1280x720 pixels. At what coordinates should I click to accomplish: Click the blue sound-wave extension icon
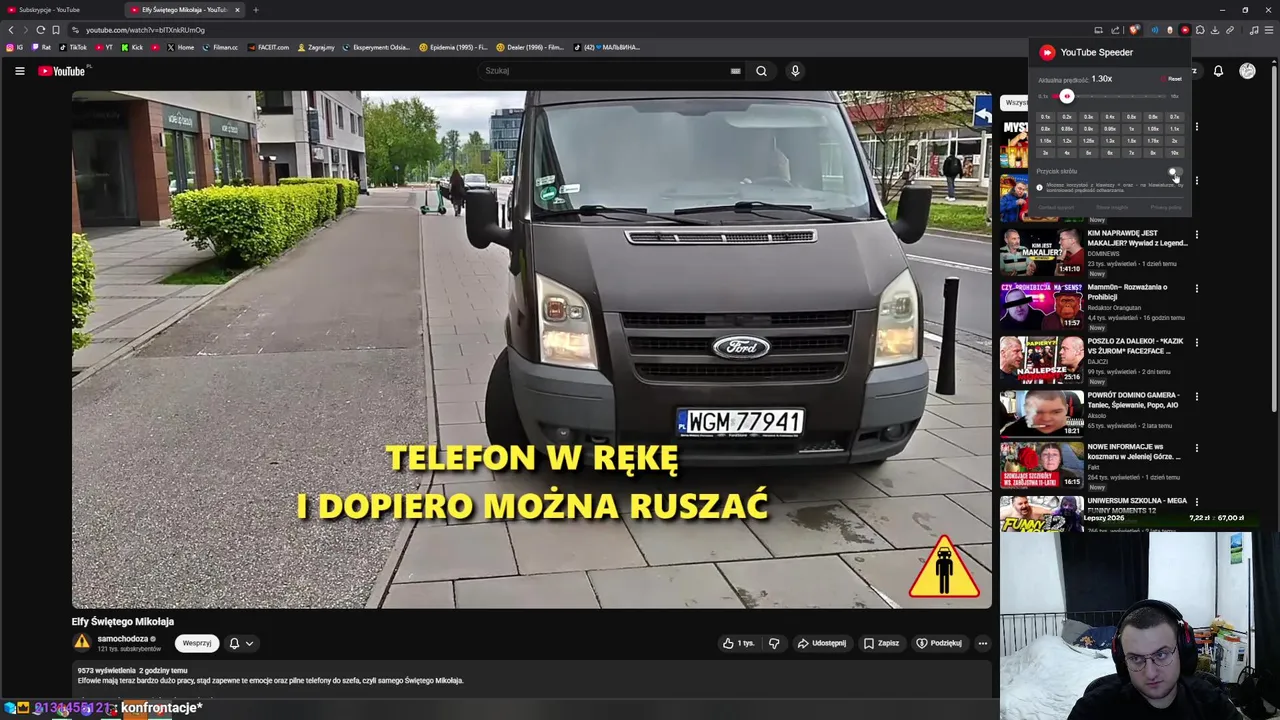click(x=1155, y=30)
